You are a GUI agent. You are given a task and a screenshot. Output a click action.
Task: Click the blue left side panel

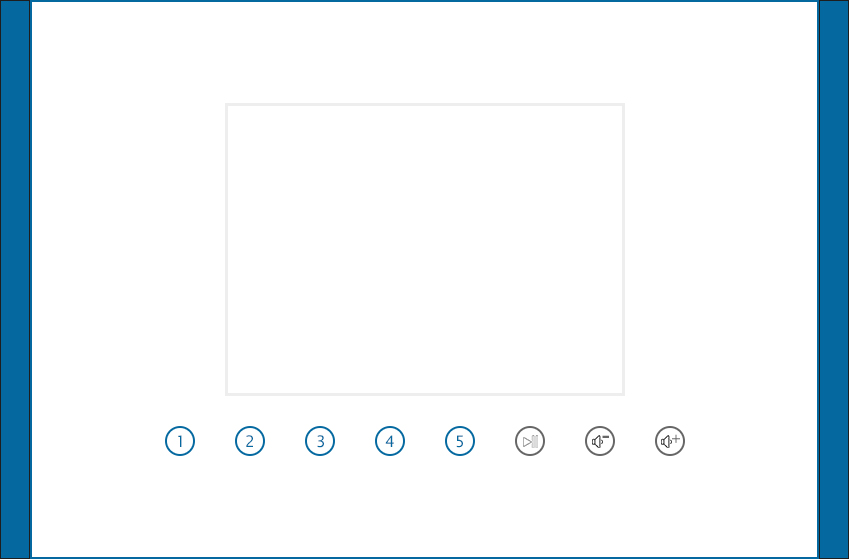click(15, 279)
